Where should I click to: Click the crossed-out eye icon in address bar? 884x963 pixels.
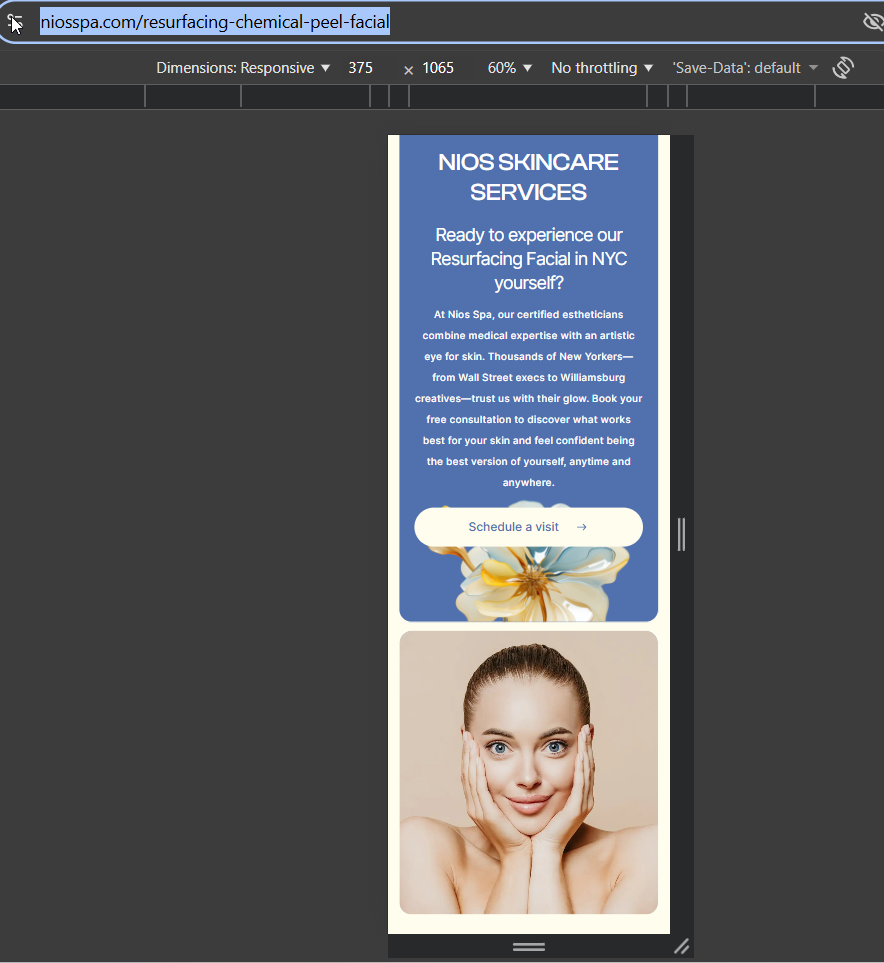coord(872,22)
